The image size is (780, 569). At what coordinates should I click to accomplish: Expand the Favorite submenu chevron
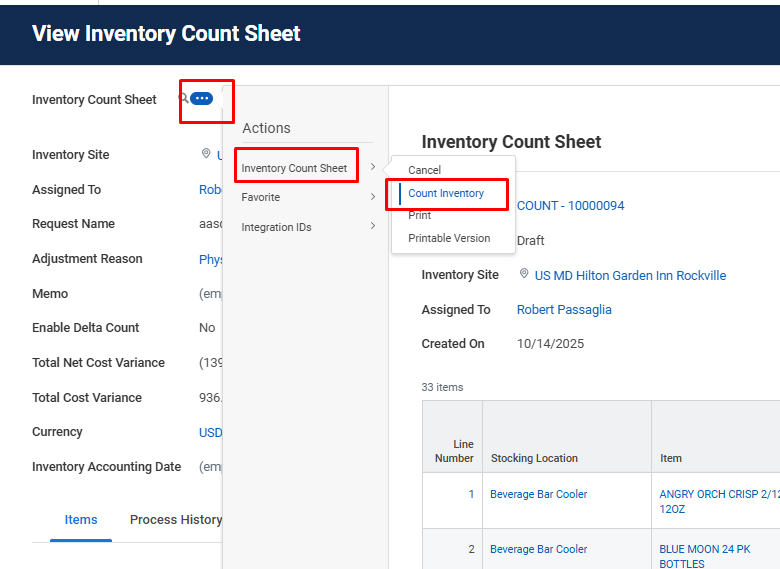pyautogui.click(x=373, y=197)
